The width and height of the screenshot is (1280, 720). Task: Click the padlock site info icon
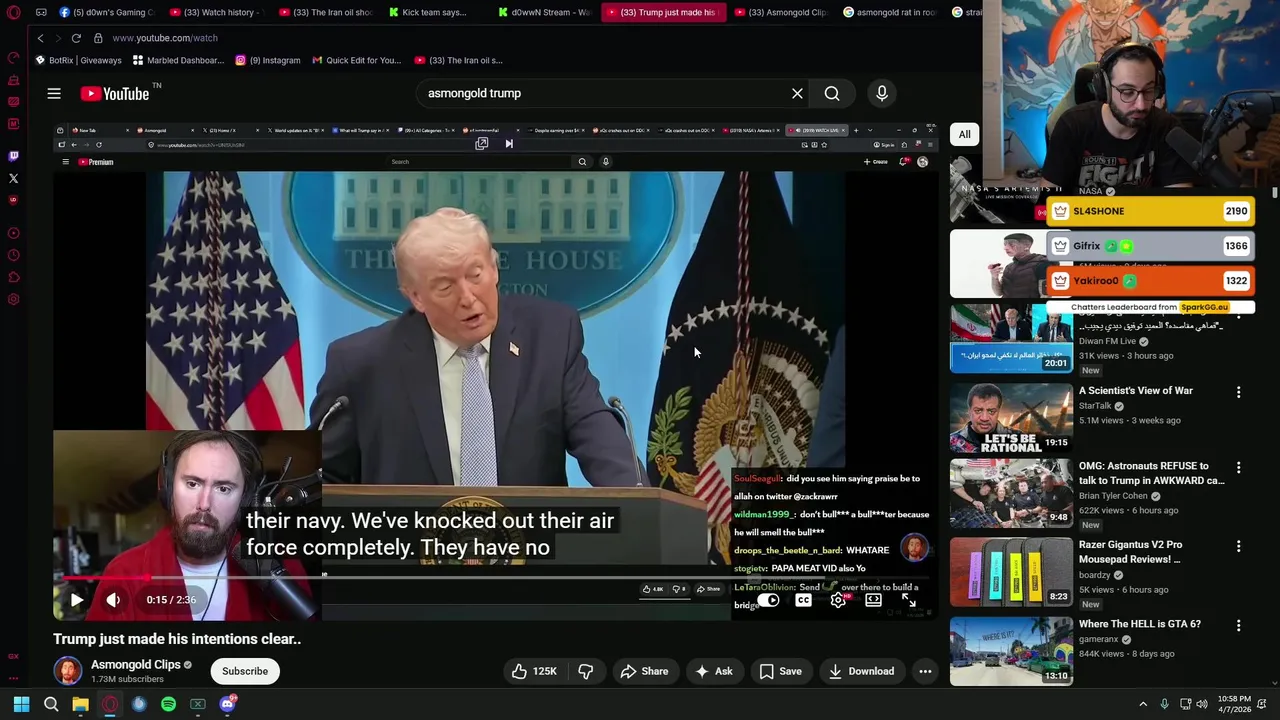click(98, 38)
